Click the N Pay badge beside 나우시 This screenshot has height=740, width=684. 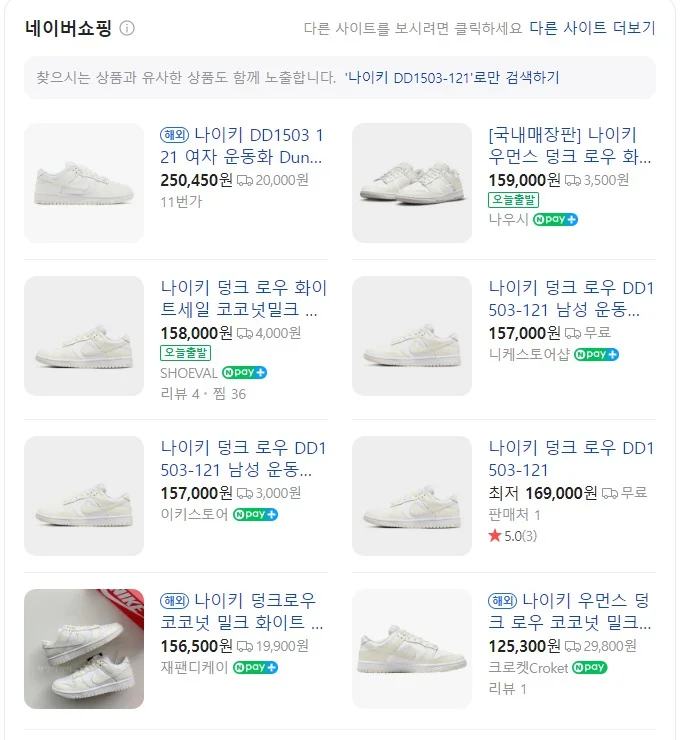click(555, 219)
